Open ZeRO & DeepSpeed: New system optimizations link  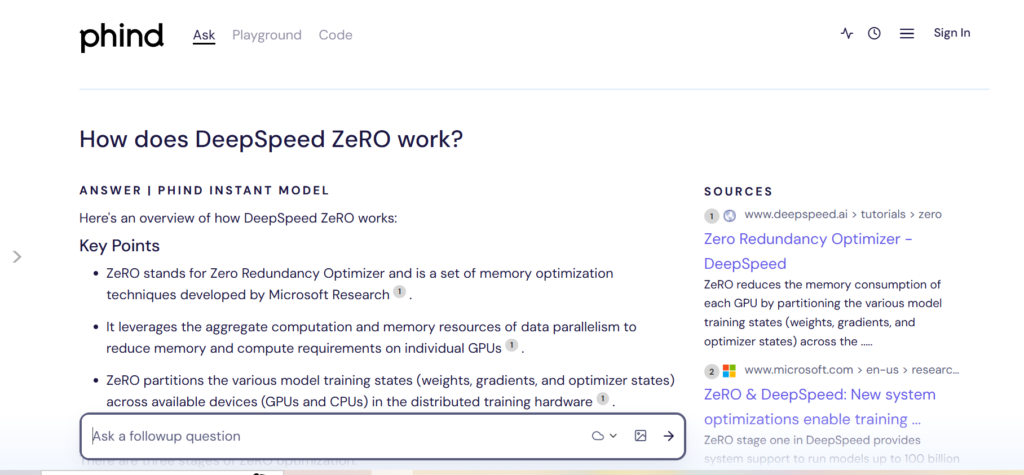[820, 406]
